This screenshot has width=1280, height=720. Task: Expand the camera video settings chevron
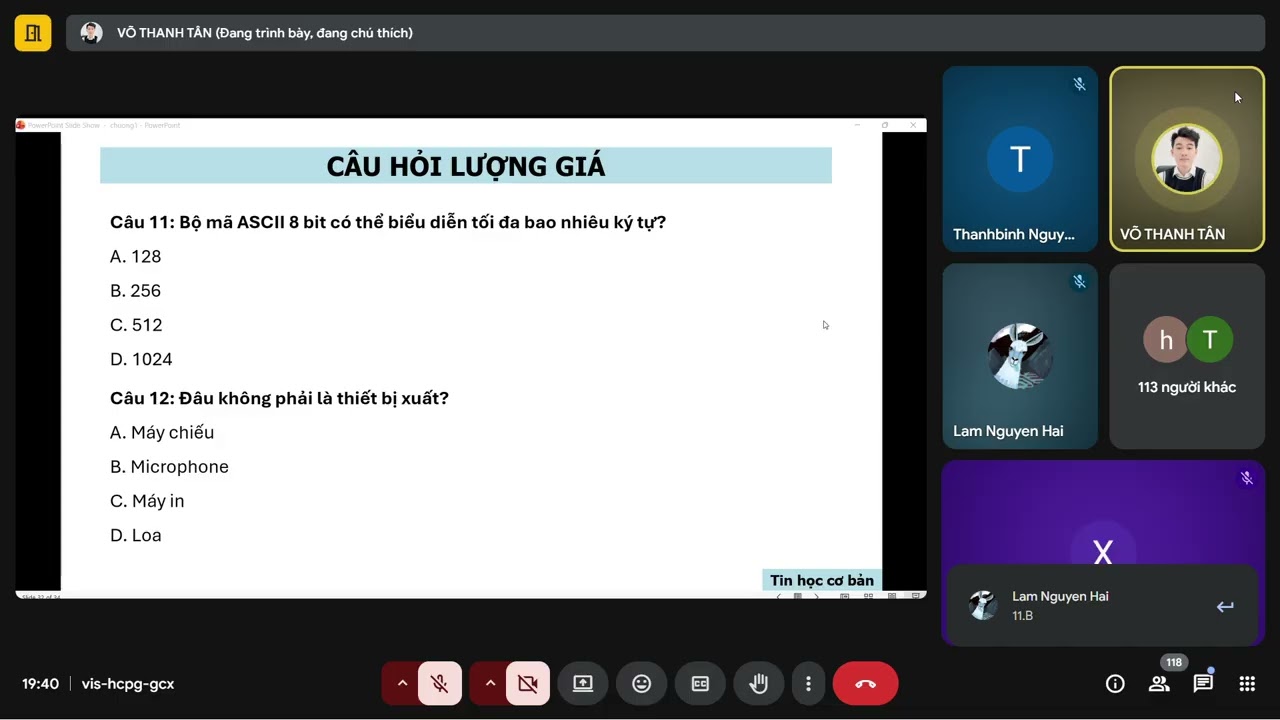[490, 684]
